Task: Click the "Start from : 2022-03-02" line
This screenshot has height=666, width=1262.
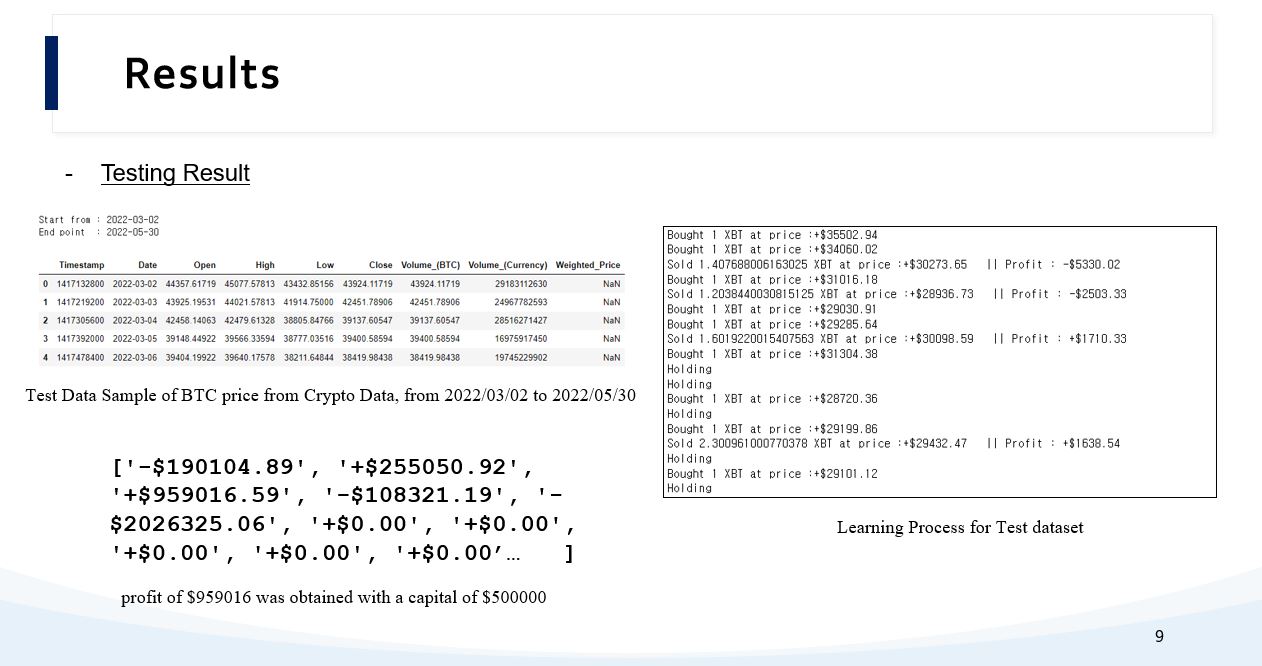Action: tap(99, 220)
